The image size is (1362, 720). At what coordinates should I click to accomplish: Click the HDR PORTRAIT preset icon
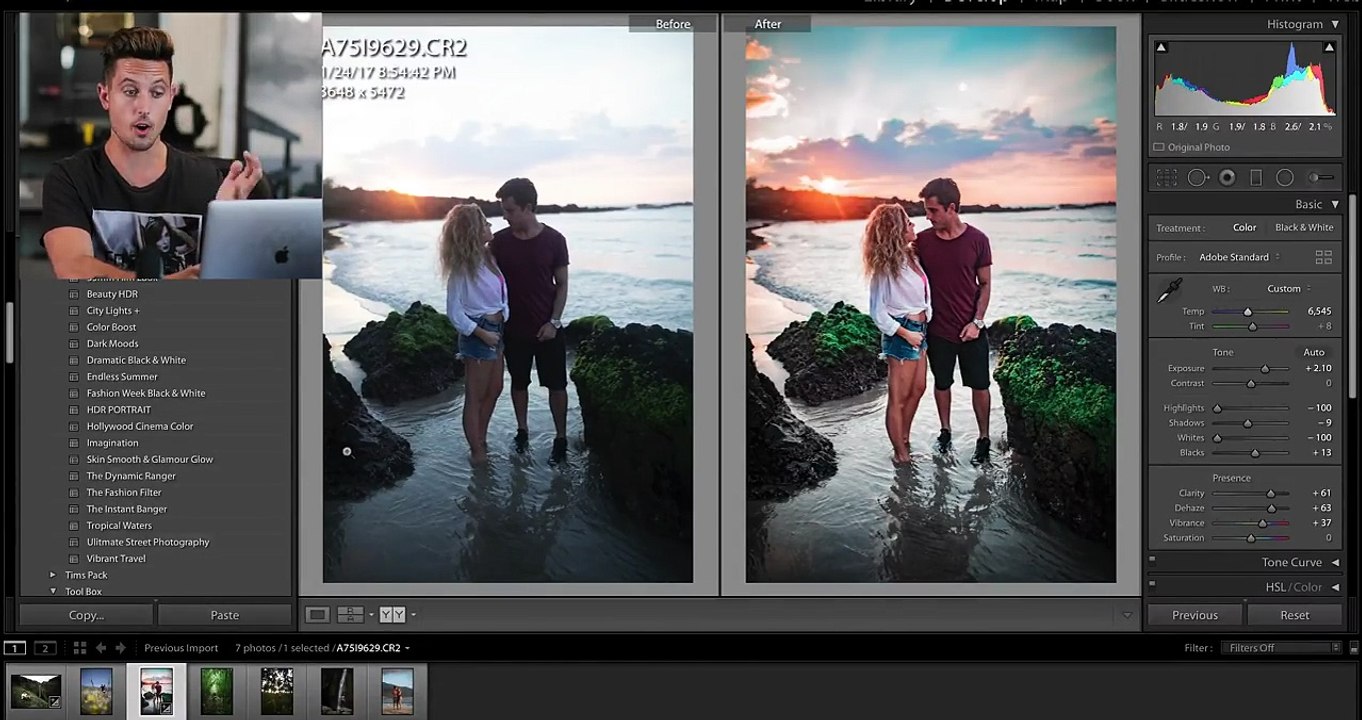pyautogui.click(x=73, y=410)
